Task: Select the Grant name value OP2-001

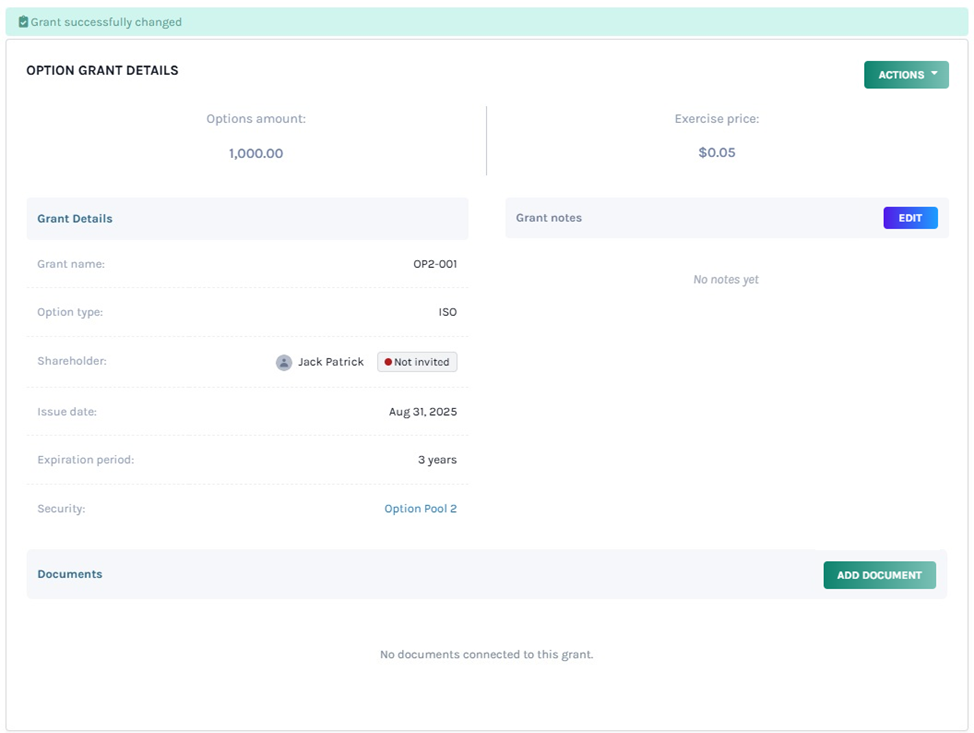Action: [x=434, y=264]
